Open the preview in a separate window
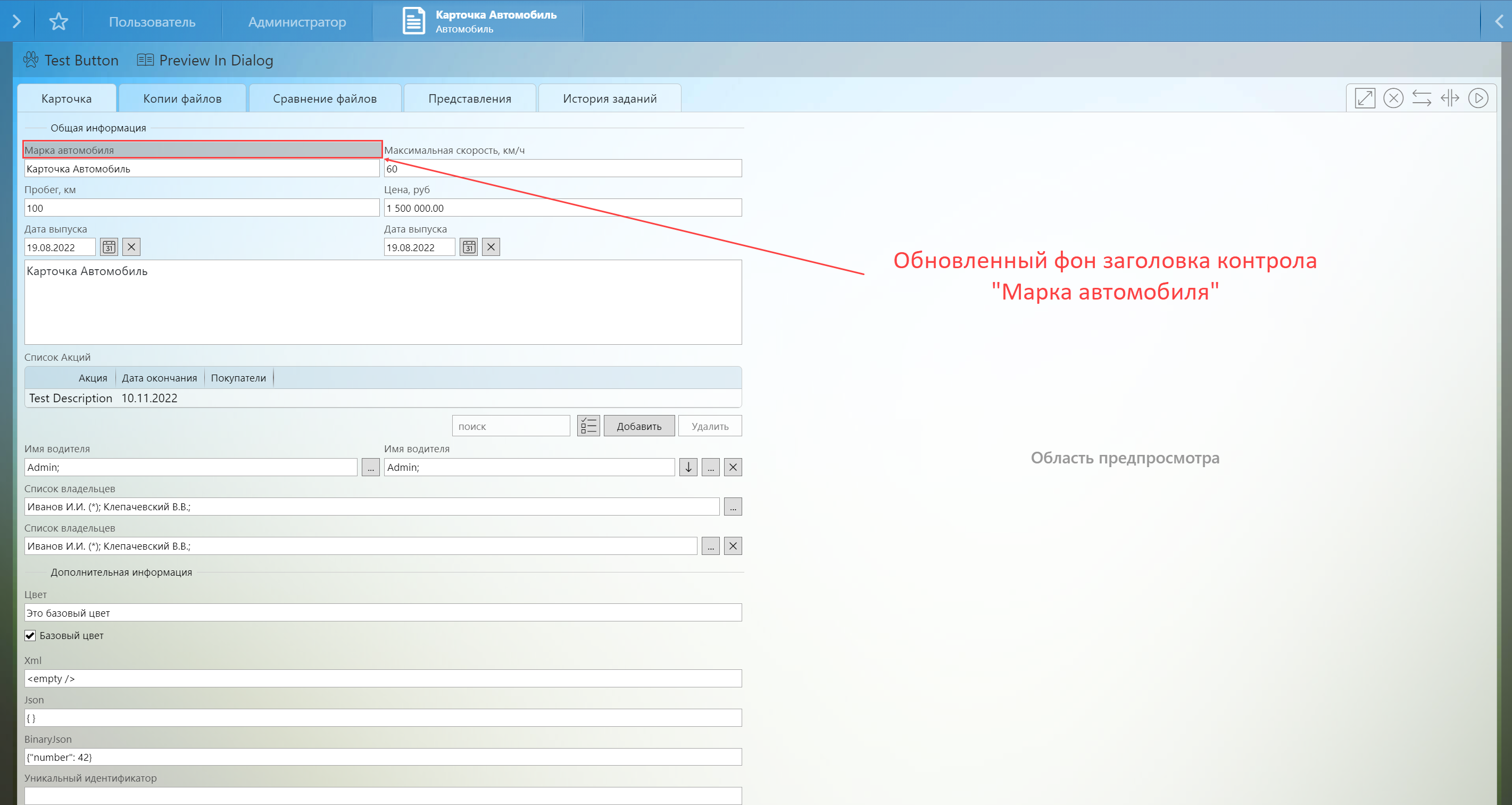The width and height of the screenshot is (1512, 805). point(1365,97)
